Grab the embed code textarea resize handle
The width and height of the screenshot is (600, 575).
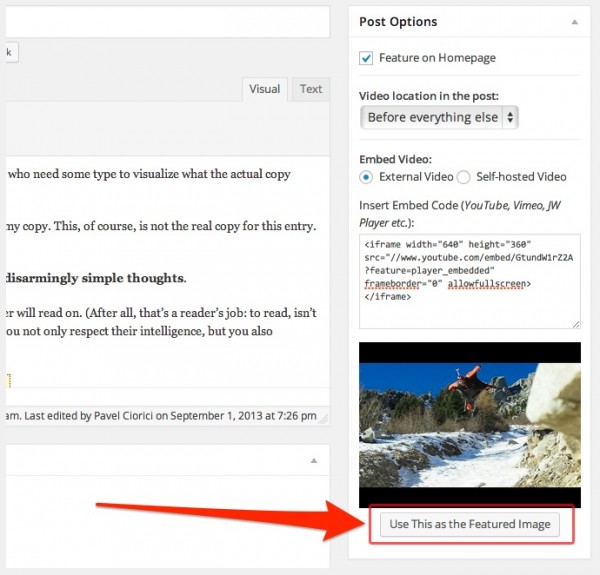[x=575, y=324]
